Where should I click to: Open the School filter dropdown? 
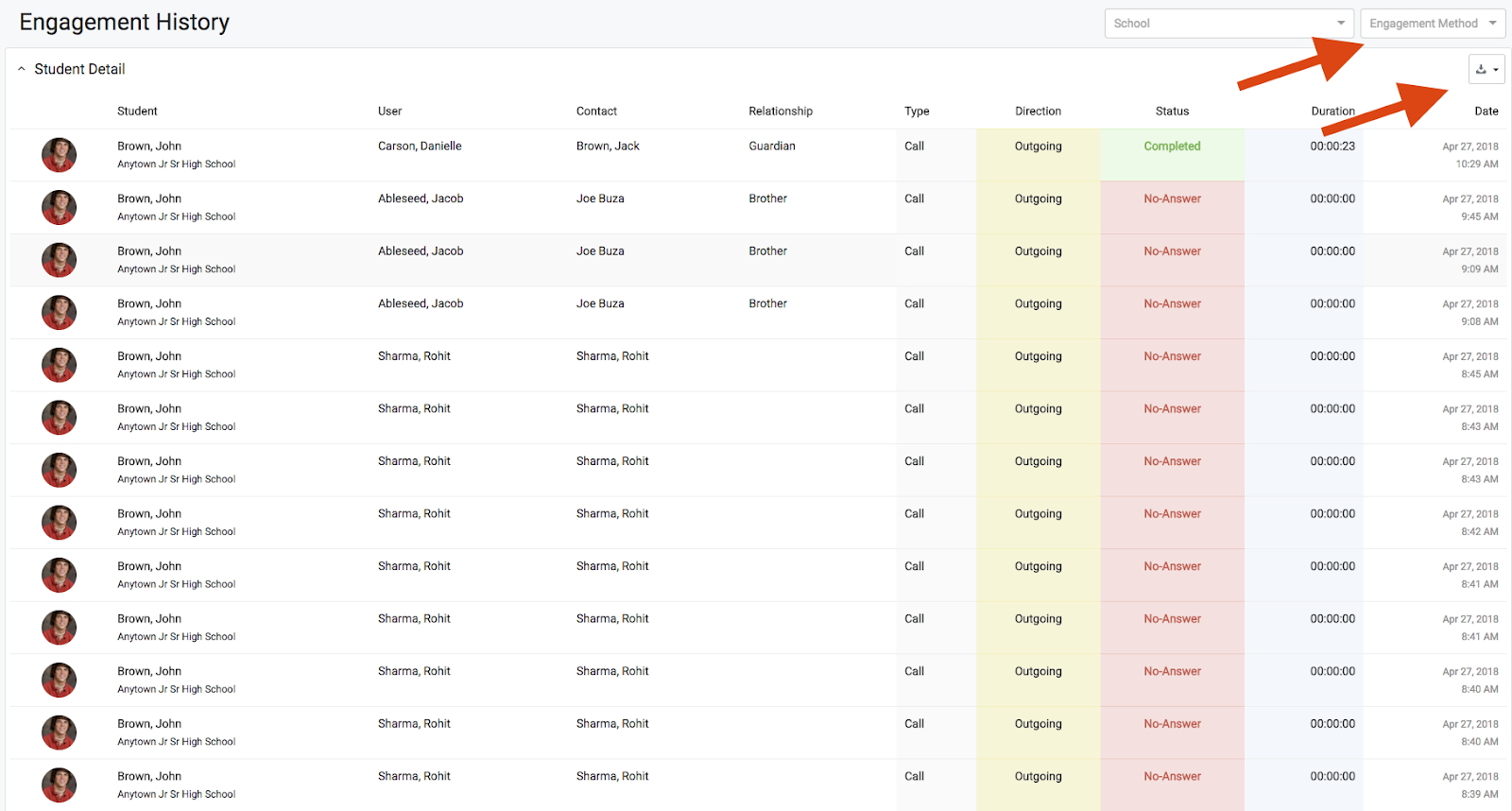pyautogui.click(x=1229, y=24)
